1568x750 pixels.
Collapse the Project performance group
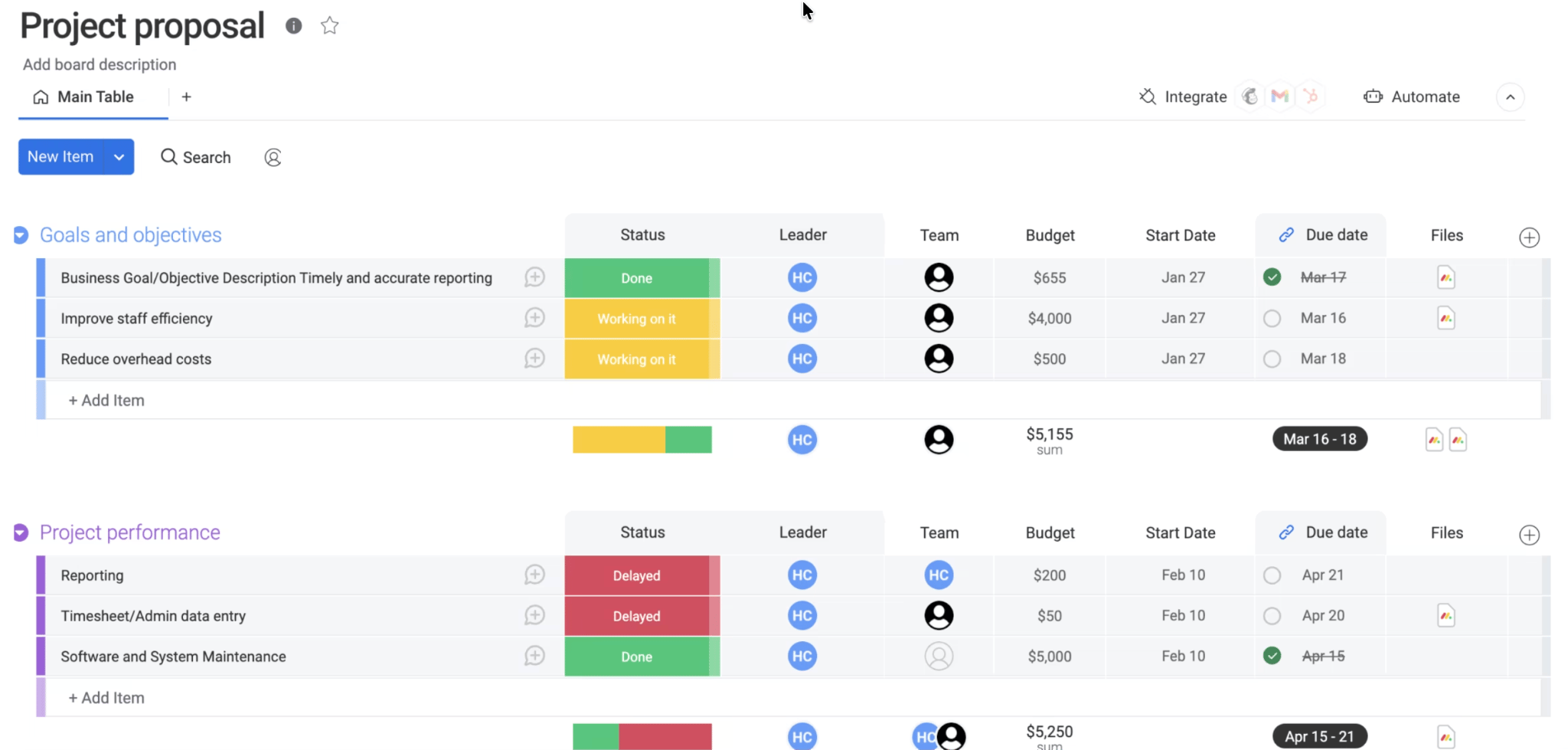click(x=21, y=532)
